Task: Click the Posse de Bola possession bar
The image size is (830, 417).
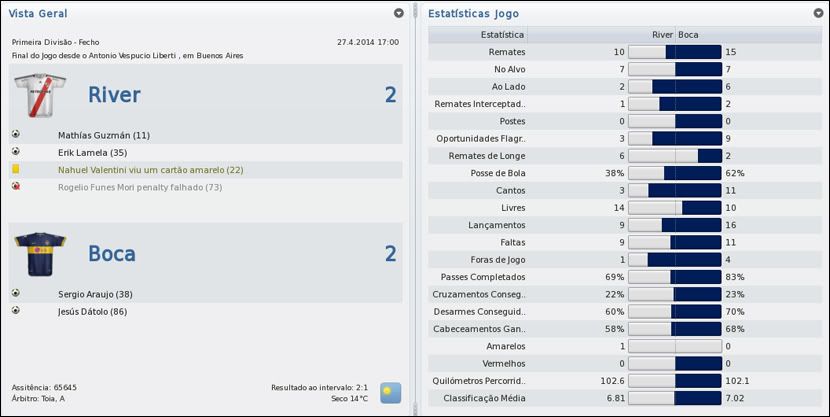Action: pyautogui.click(x=675, y=172)
